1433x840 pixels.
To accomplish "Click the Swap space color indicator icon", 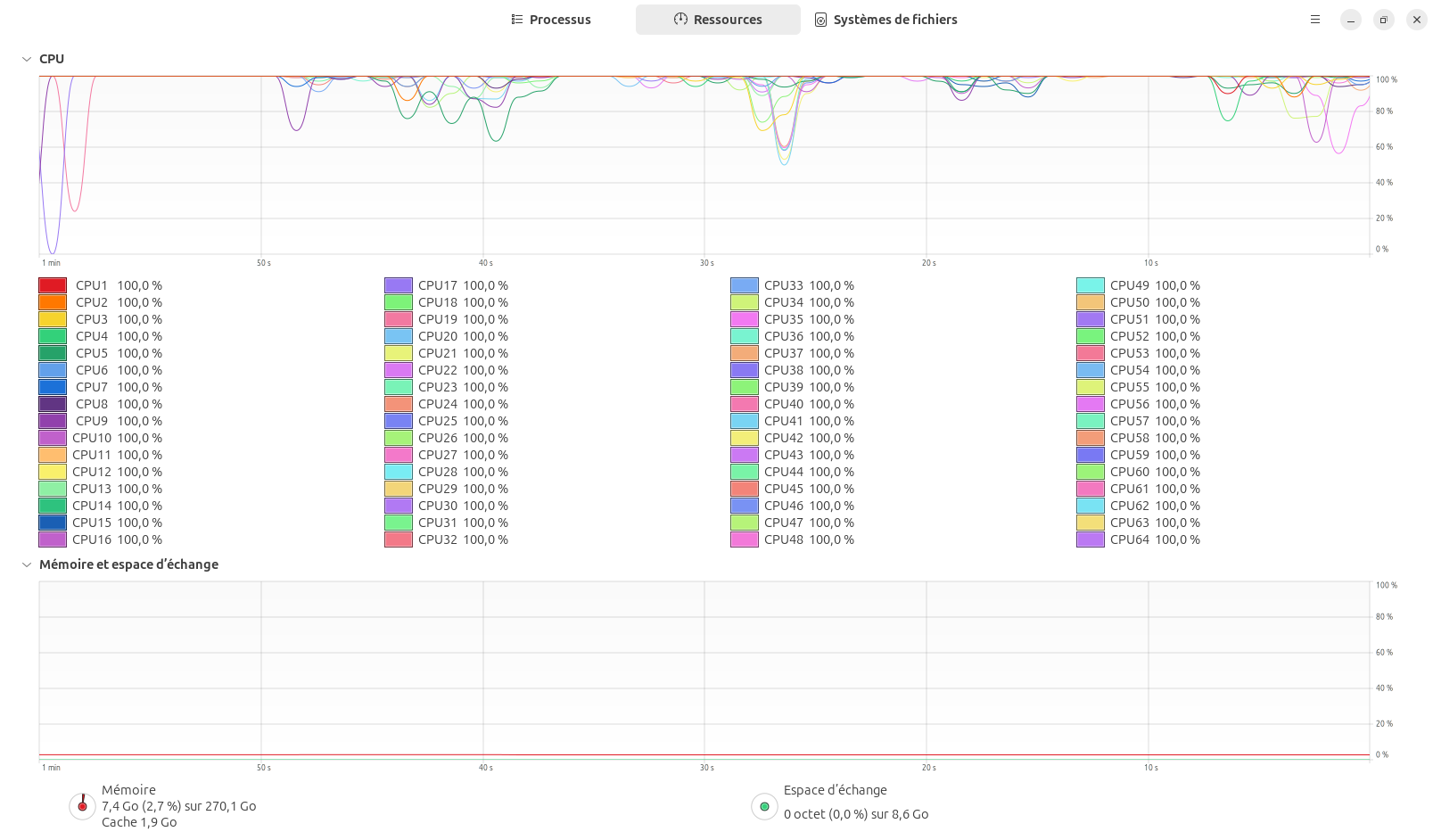I will (x=764, y=806).
